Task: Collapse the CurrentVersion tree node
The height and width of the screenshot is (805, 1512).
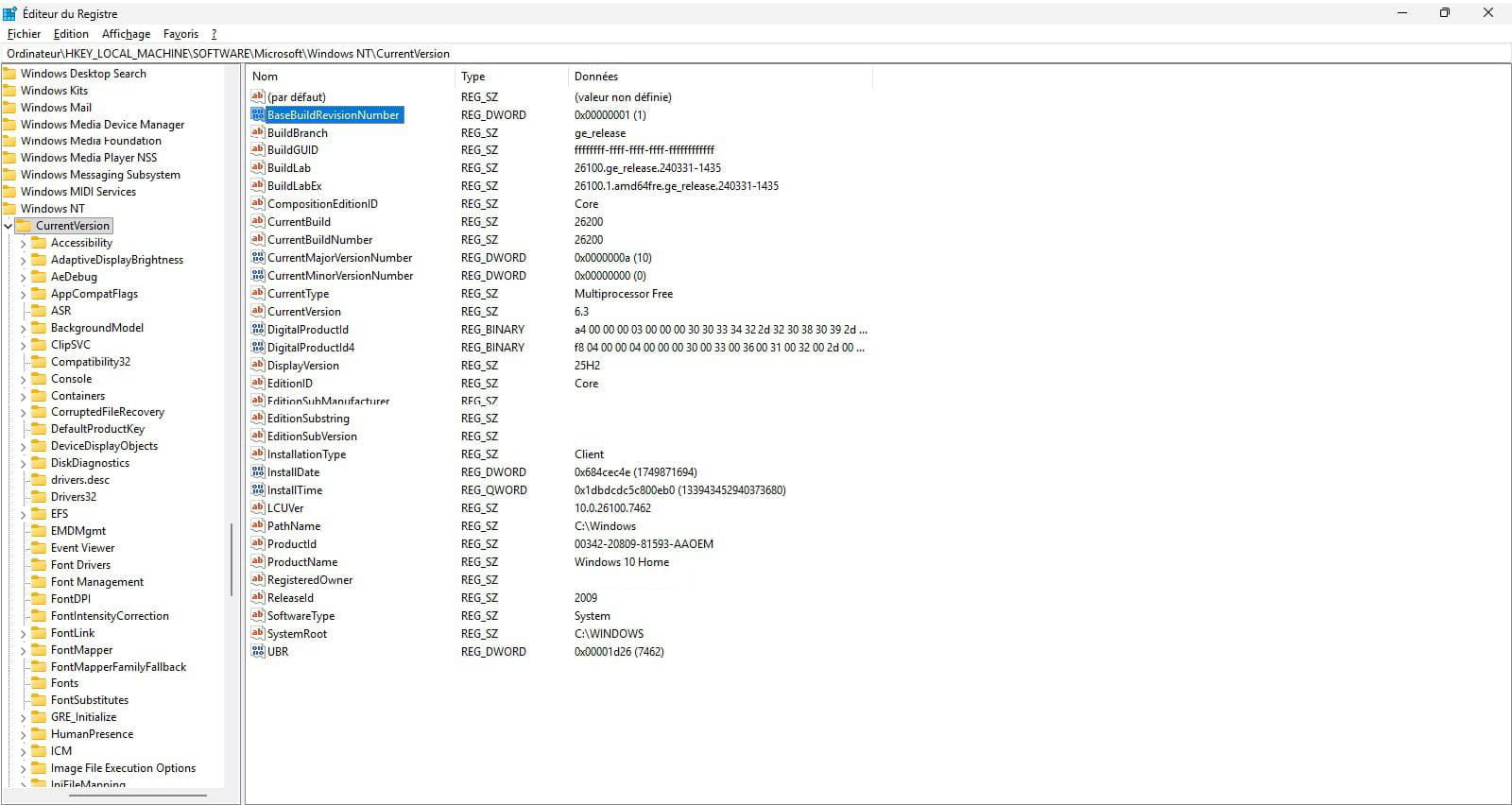Action: 8,226
